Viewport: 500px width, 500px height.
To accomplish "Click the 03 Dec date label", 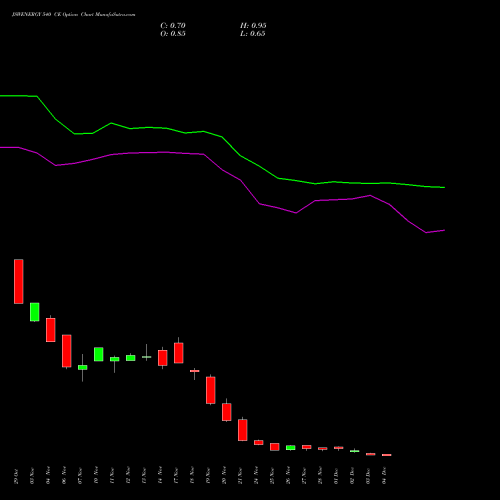I will pos(368,476).
